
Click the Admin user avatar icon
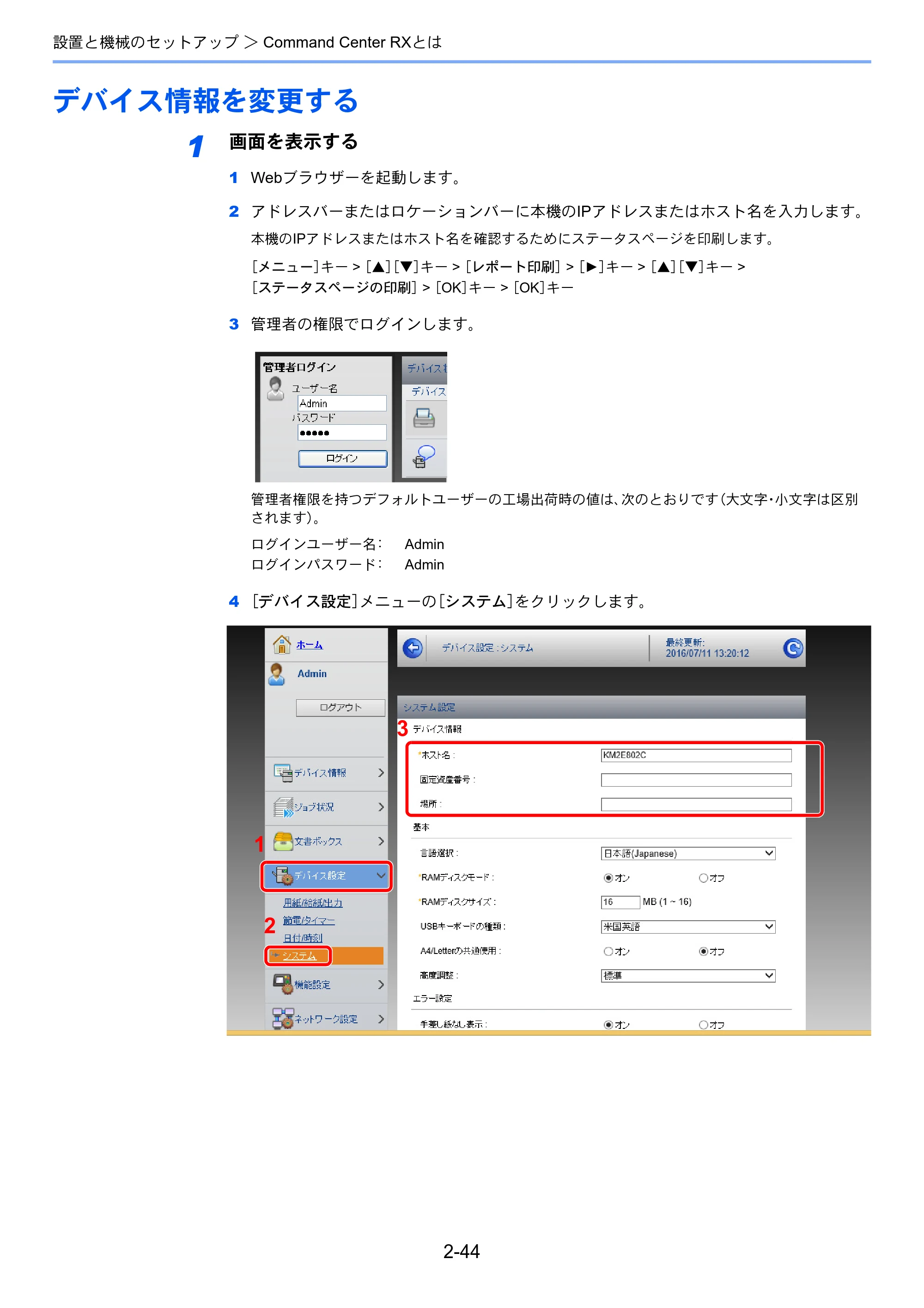[x=277, y=674]
